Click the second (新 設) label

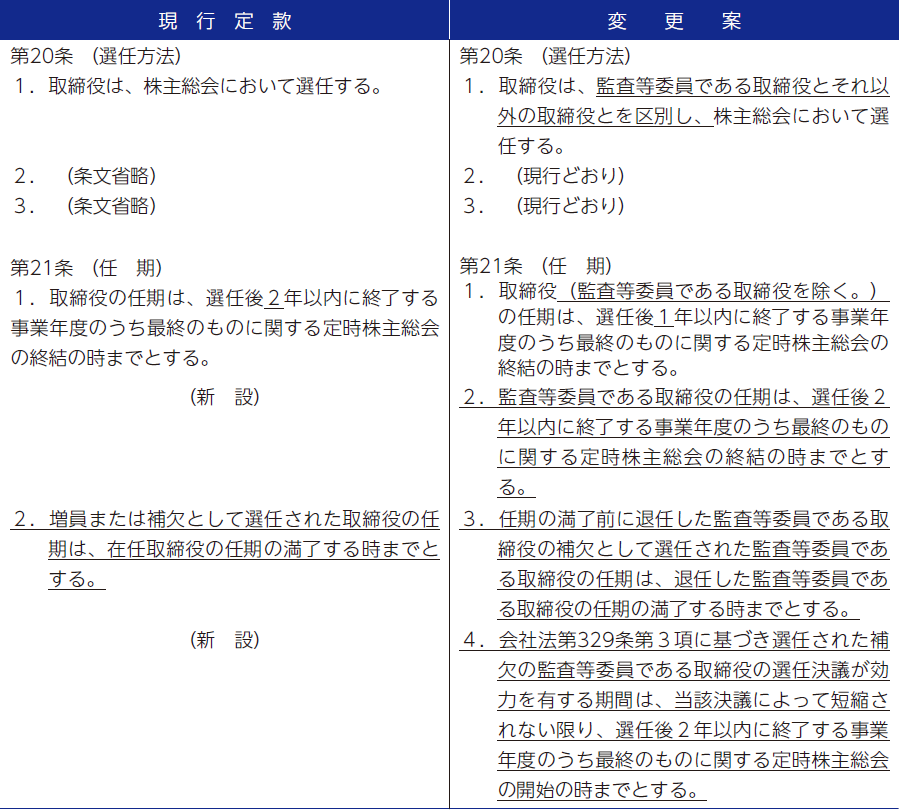(225, 640)
